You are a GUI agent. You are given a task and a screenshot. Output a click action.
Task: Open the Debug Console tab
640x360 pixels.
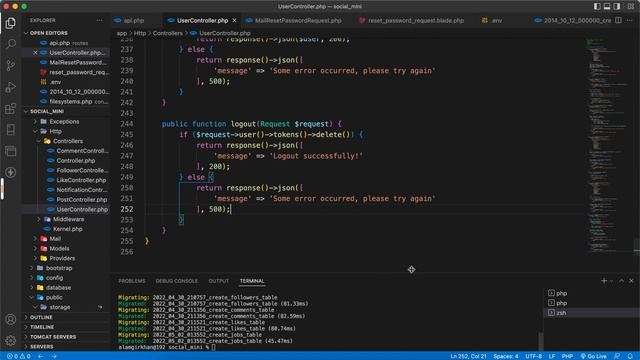176,281
